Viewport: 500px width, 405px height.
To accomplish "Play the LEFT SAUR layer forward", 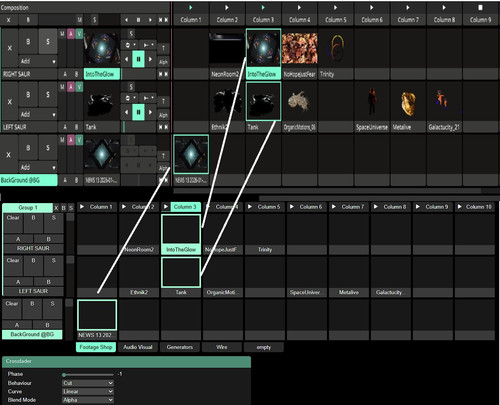I will (150, 112).
